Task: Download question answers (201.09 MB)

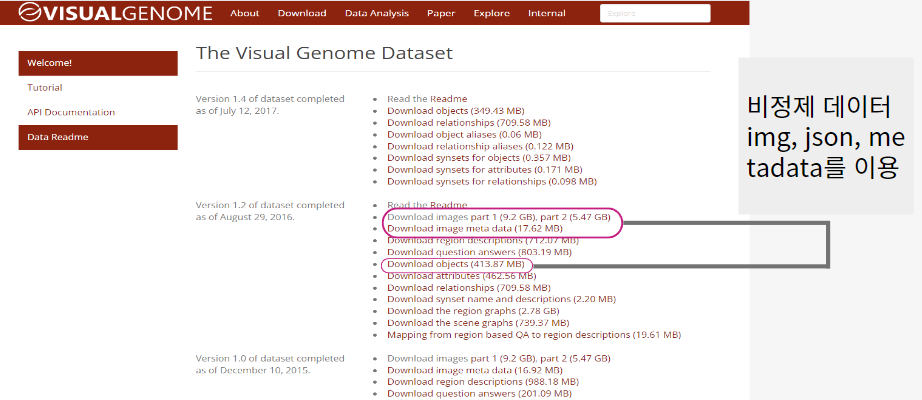Action: [x=479, y=394]
